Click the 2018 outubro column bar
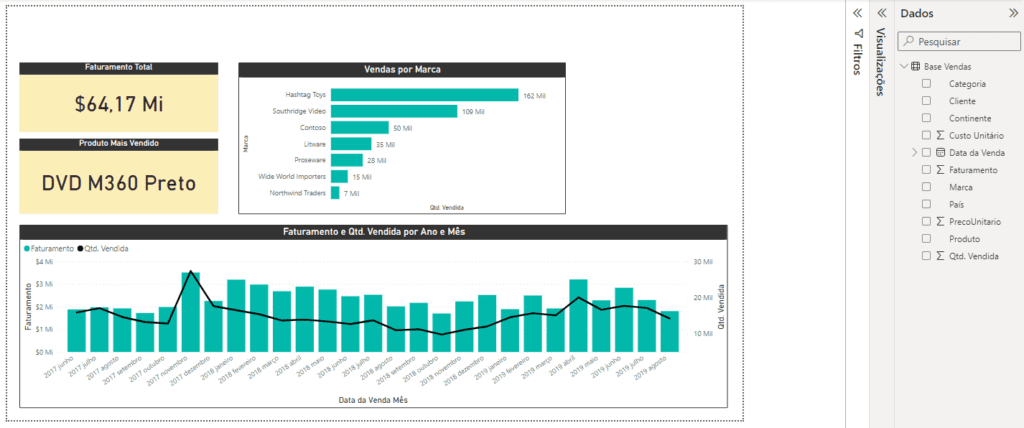 point(441,333)
